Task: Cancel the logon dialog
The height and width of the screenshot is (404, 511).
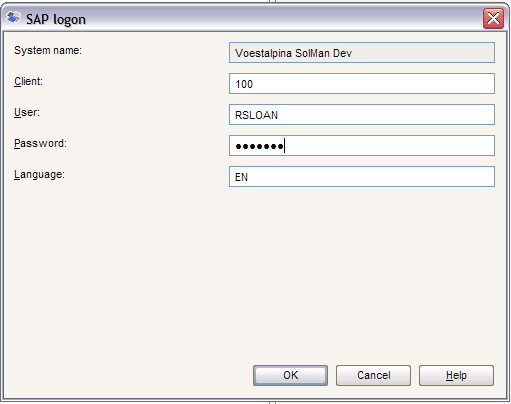Action: [373, 375]
